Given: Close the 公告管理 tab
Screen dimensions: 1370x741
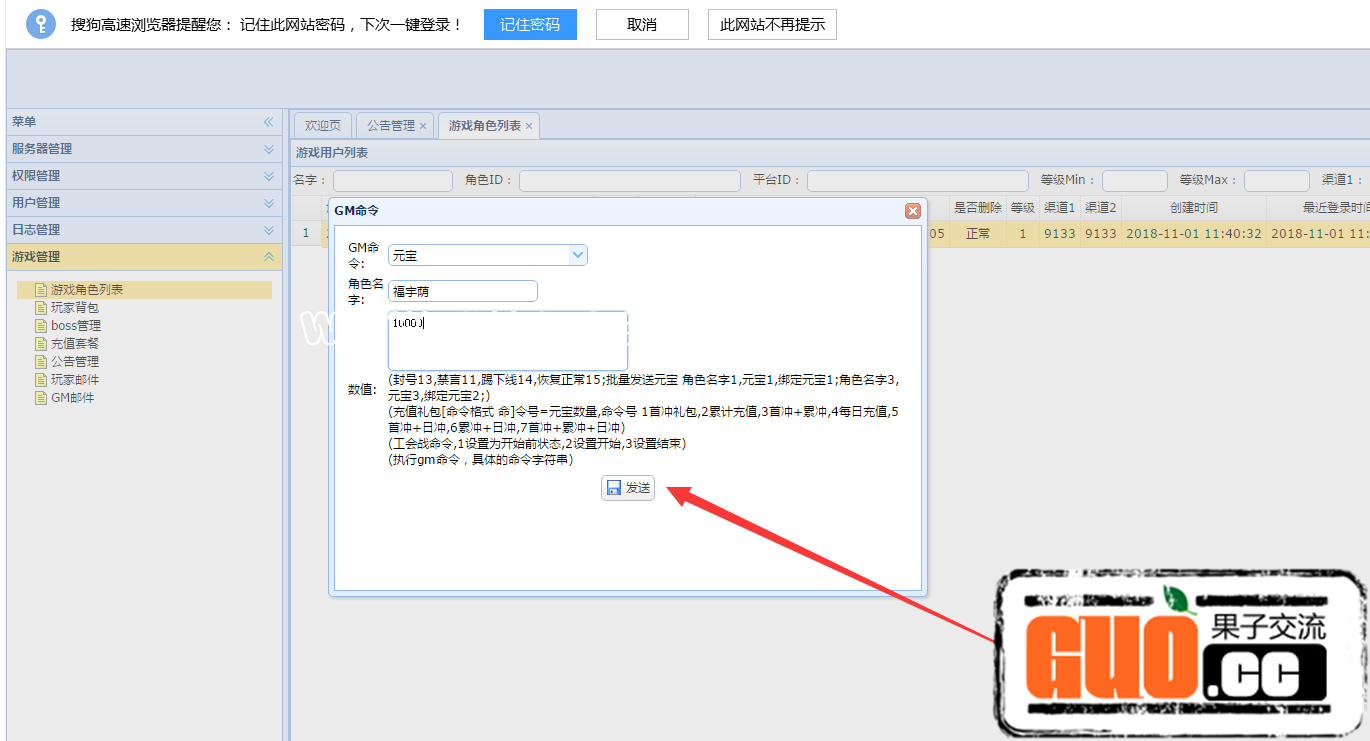Looking at the screenshot, I should pos(423,126).
